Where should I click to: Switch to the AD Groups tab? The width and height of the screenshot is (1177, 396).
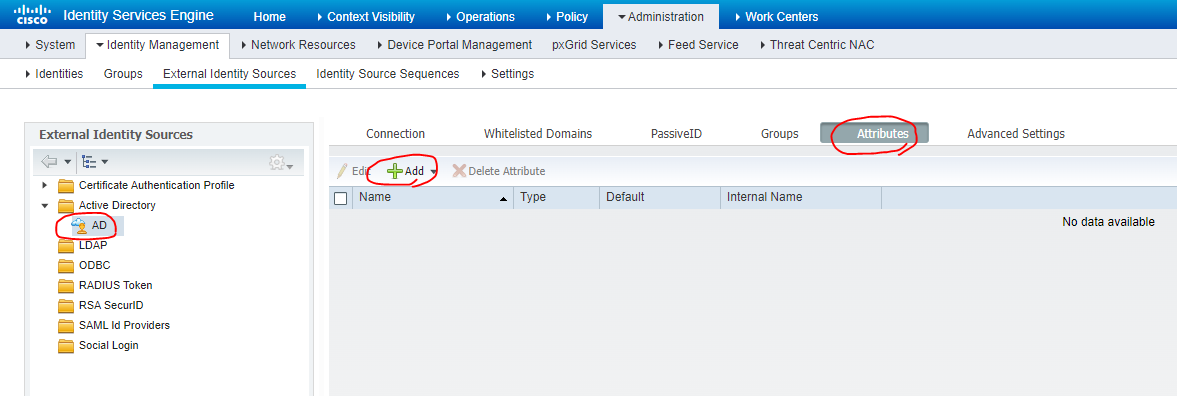[x=779, y=134]
